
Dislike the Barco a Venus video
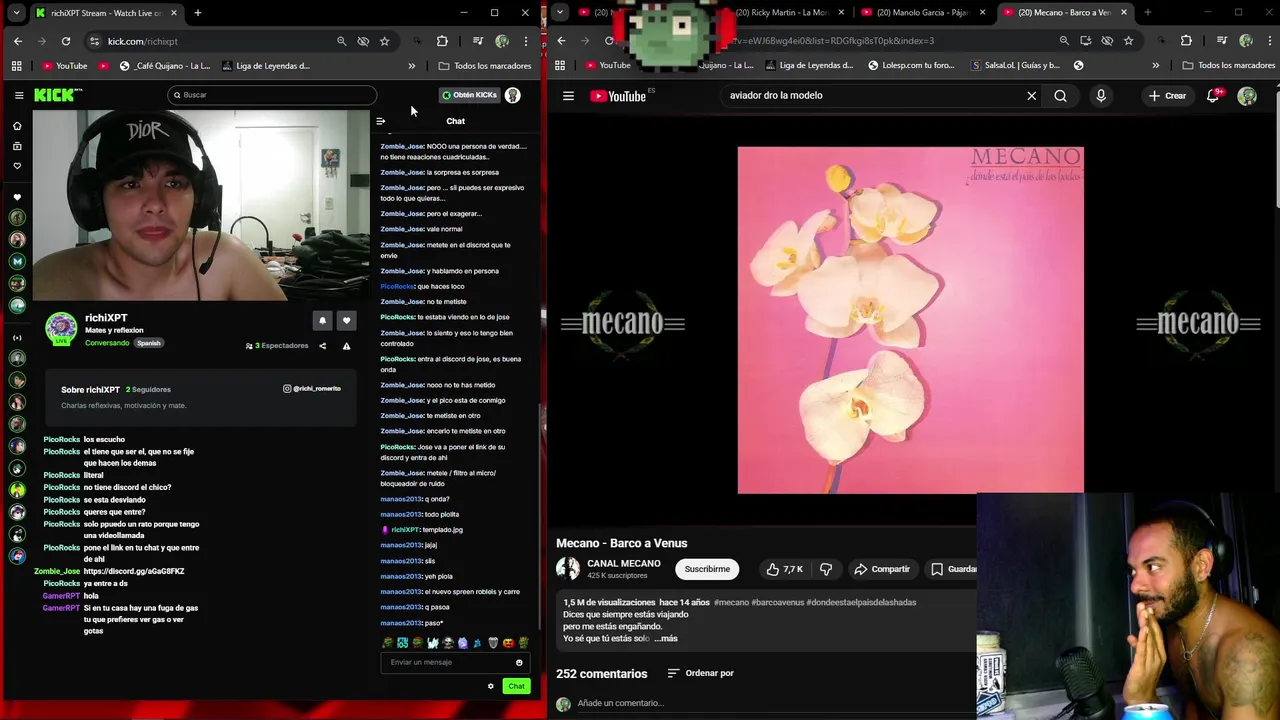(826, 569)
